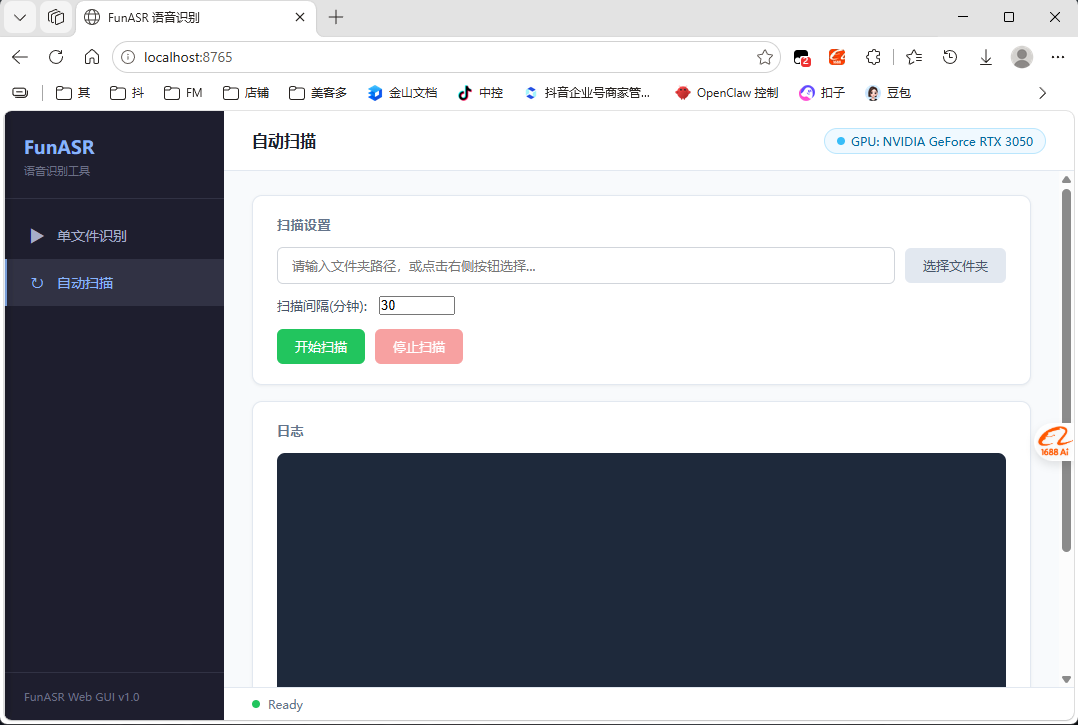This screenshot has width=1078, height=725.
Task: Open the 豆包 bookmark
Action: point(888,93)
